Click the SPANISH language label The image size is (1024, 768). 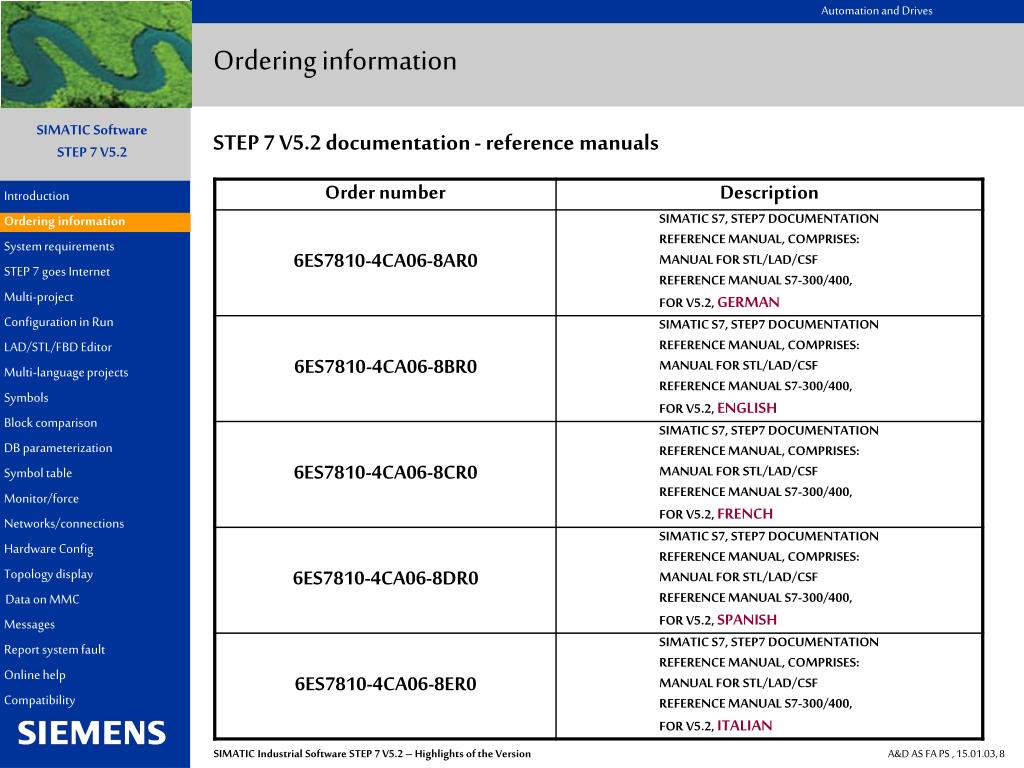tap(747, 620)
